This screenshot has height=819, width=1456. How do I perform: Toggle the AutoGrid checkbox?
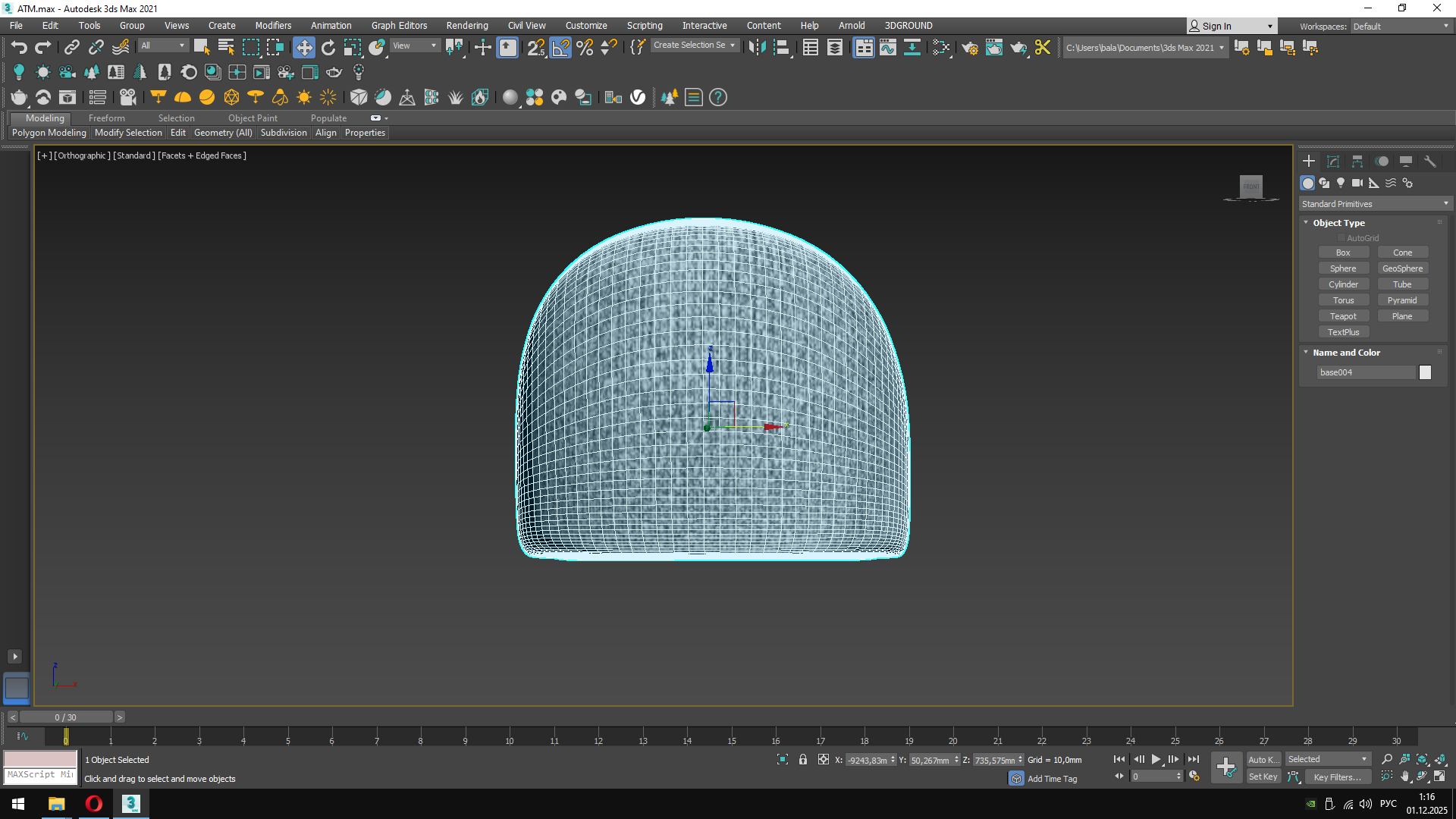(x=1341, y=238)
